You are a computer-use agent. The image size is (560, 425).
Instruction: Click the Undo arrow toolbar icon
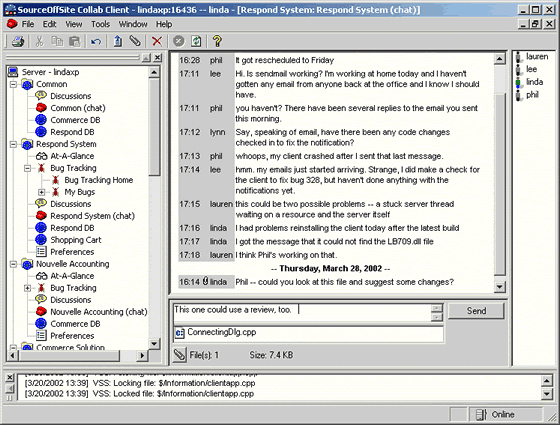pos(96,41)
